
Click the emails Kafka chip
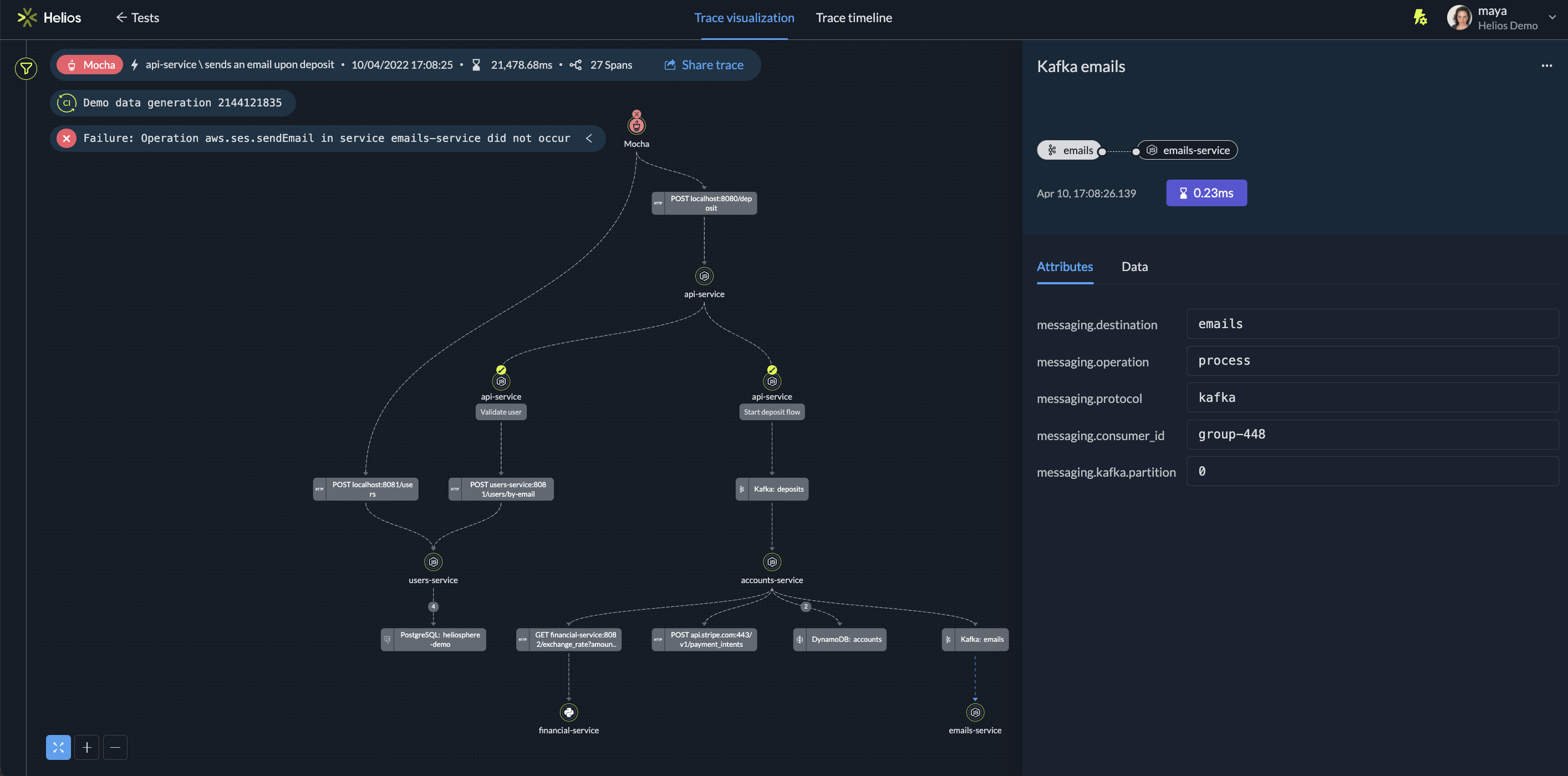point(1070,150)
